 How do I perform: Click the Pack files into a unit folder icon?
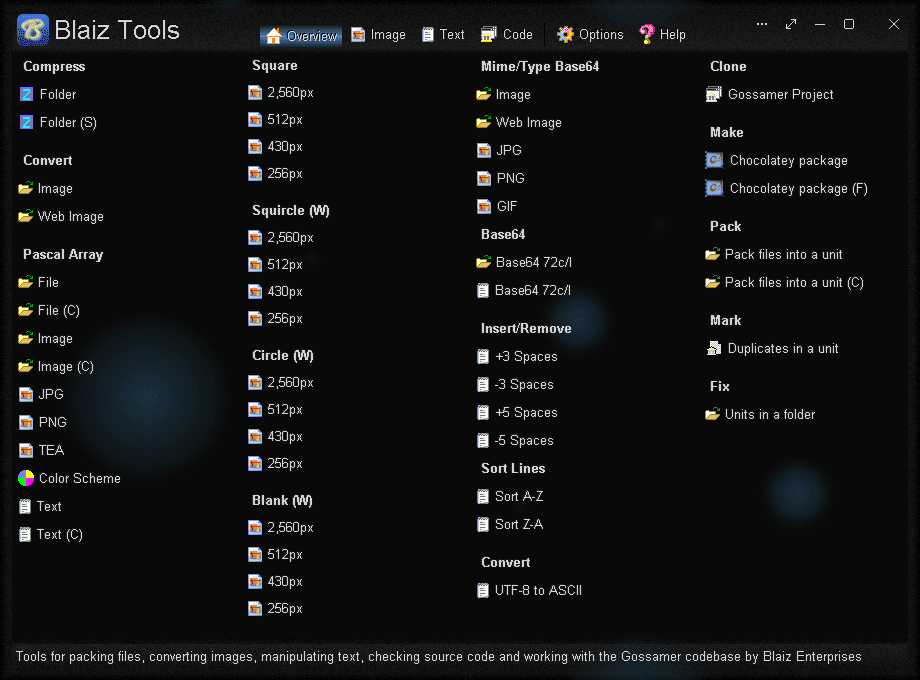(712, 254)
